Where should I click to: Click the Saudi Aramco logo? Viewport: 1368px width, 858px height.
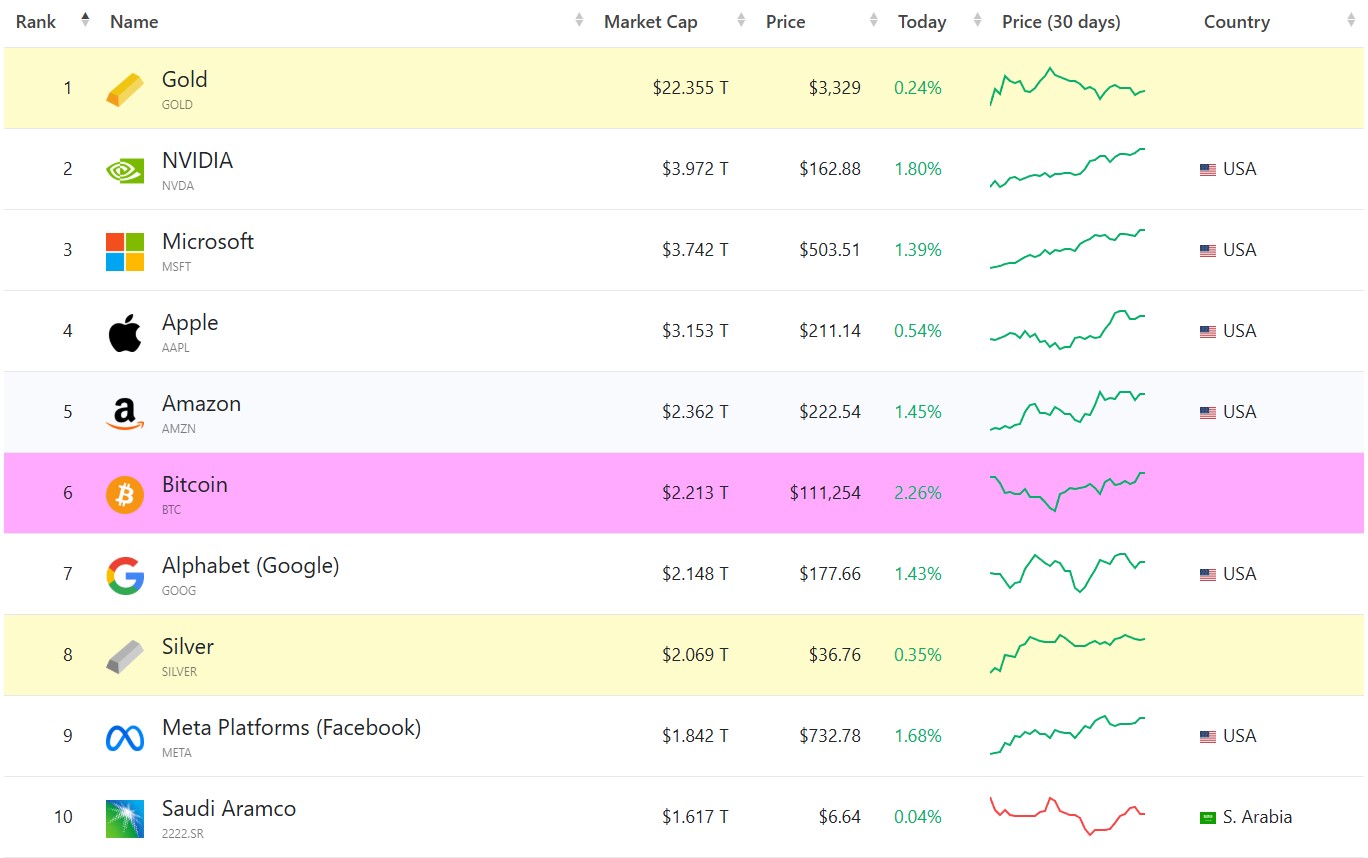pyautogui.click(x=126, y=817)
